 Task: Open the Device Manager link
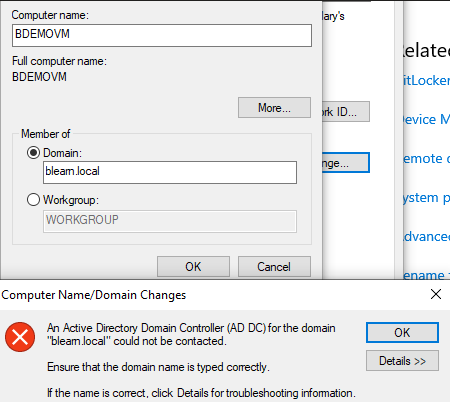tap(426, 119)
